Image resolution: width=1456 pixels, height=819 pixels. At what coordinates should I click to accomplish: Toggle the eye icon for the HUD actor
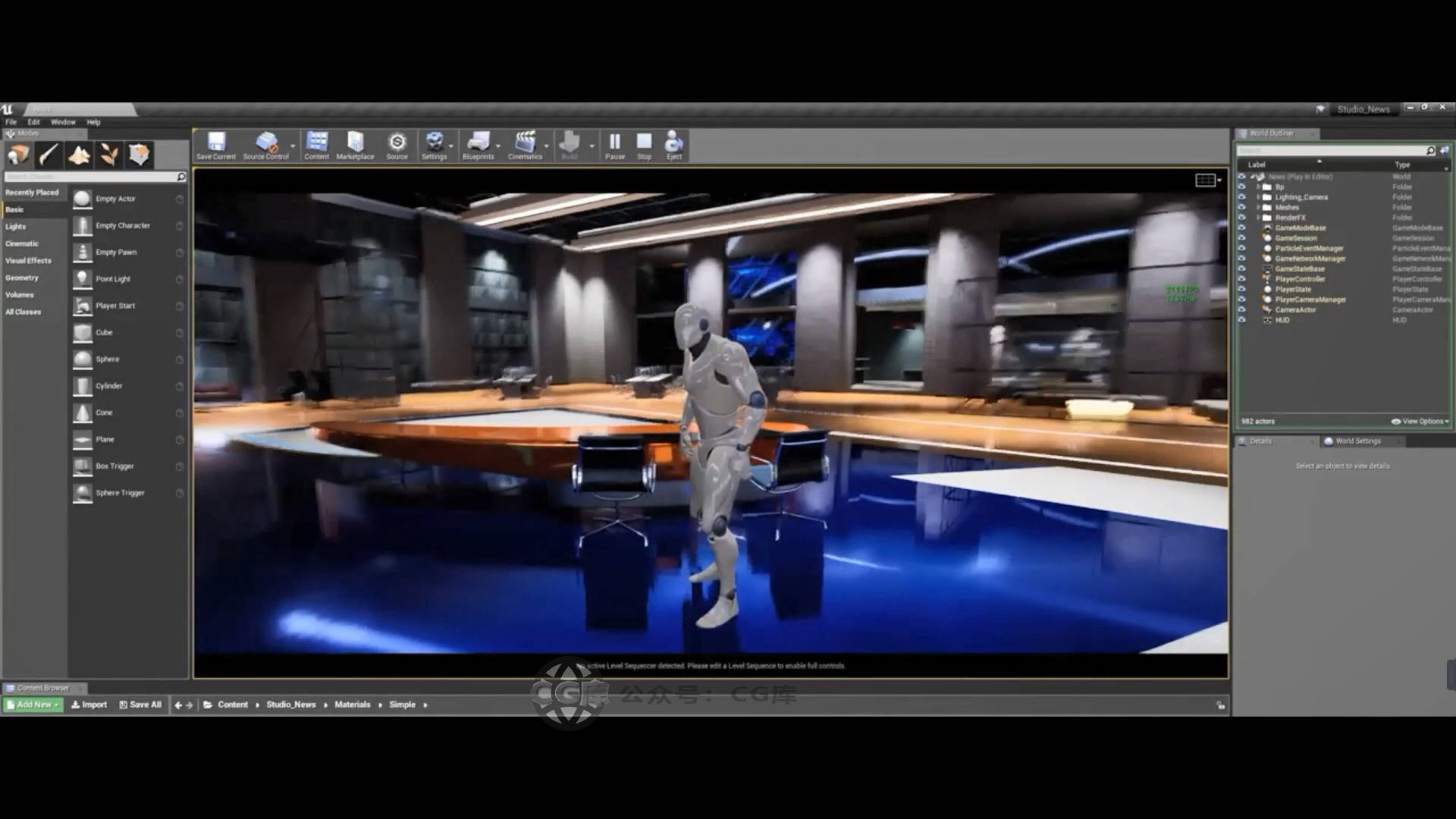1241,320
